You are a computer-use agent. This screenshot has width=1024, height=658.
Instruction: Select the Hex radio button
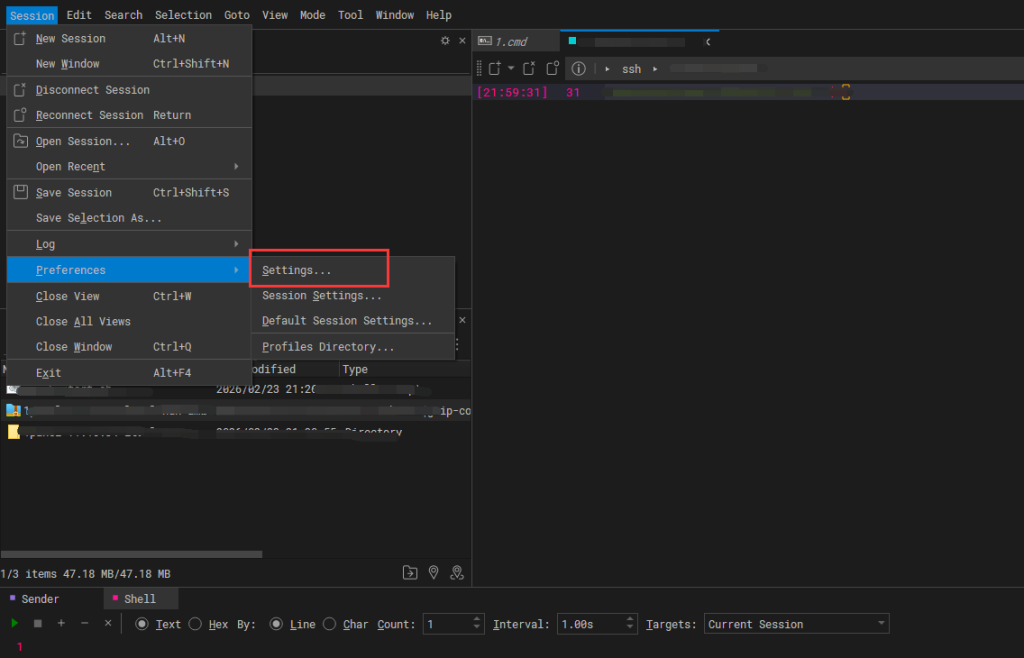point(195,624)
